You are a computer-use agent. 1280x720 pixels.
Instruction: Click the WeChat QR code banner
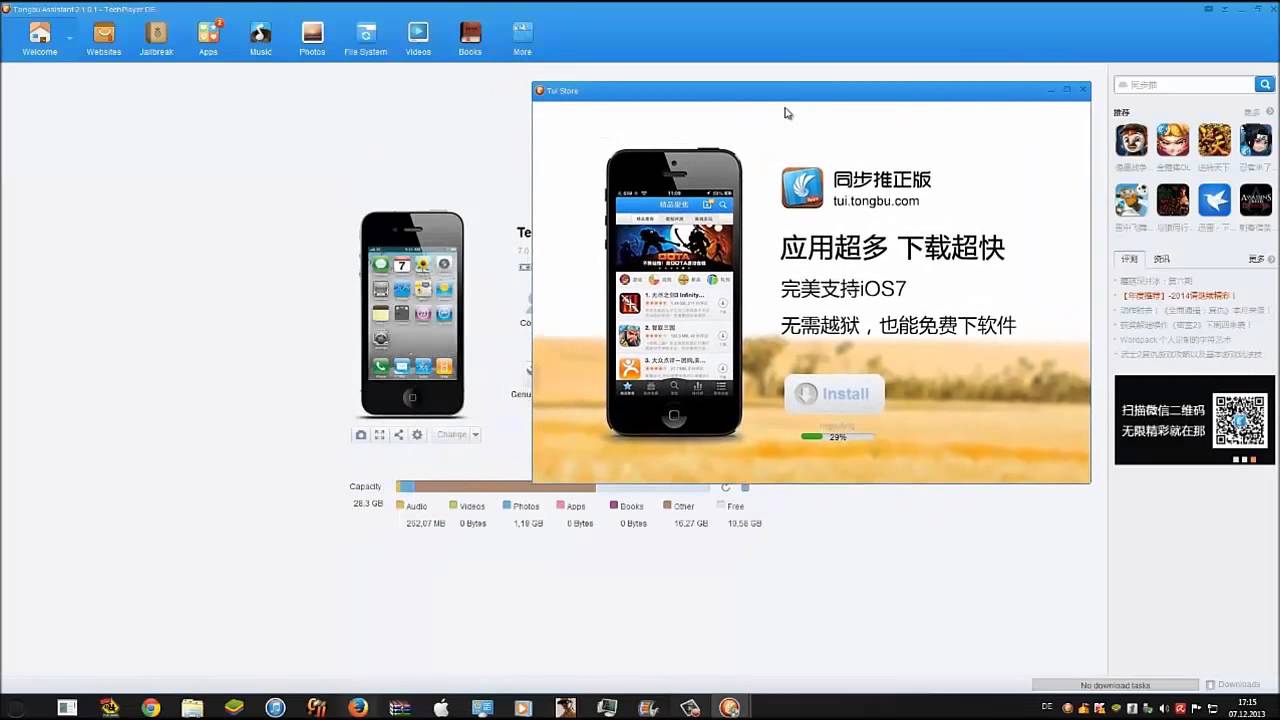(x=1195, y=420)
